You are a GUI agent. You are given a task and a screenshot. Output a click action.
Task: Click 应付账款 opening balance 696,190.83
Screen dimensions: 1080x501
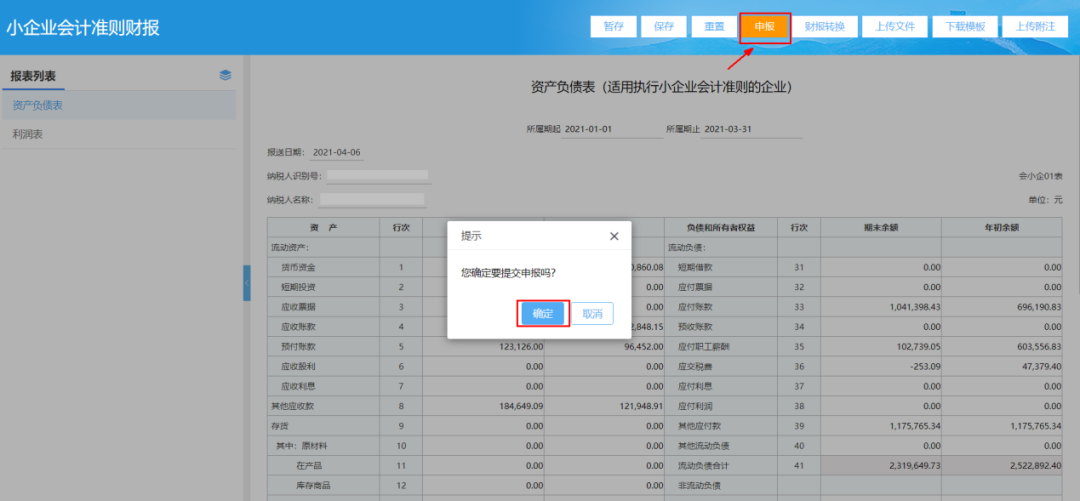point(1002,307)
